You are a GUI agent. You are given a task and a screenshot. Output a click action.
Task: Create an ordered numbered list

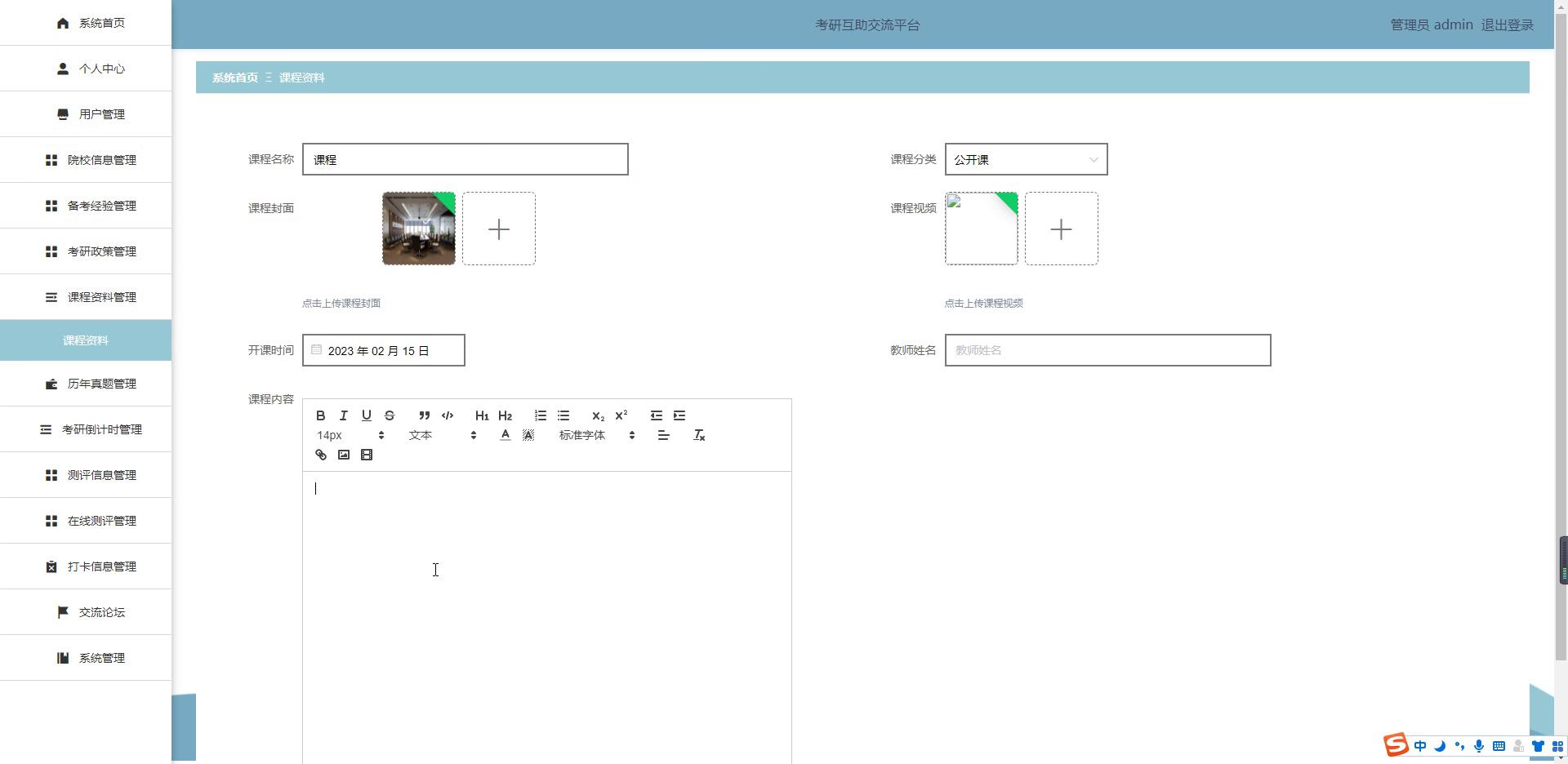click(x=541, y=415)
